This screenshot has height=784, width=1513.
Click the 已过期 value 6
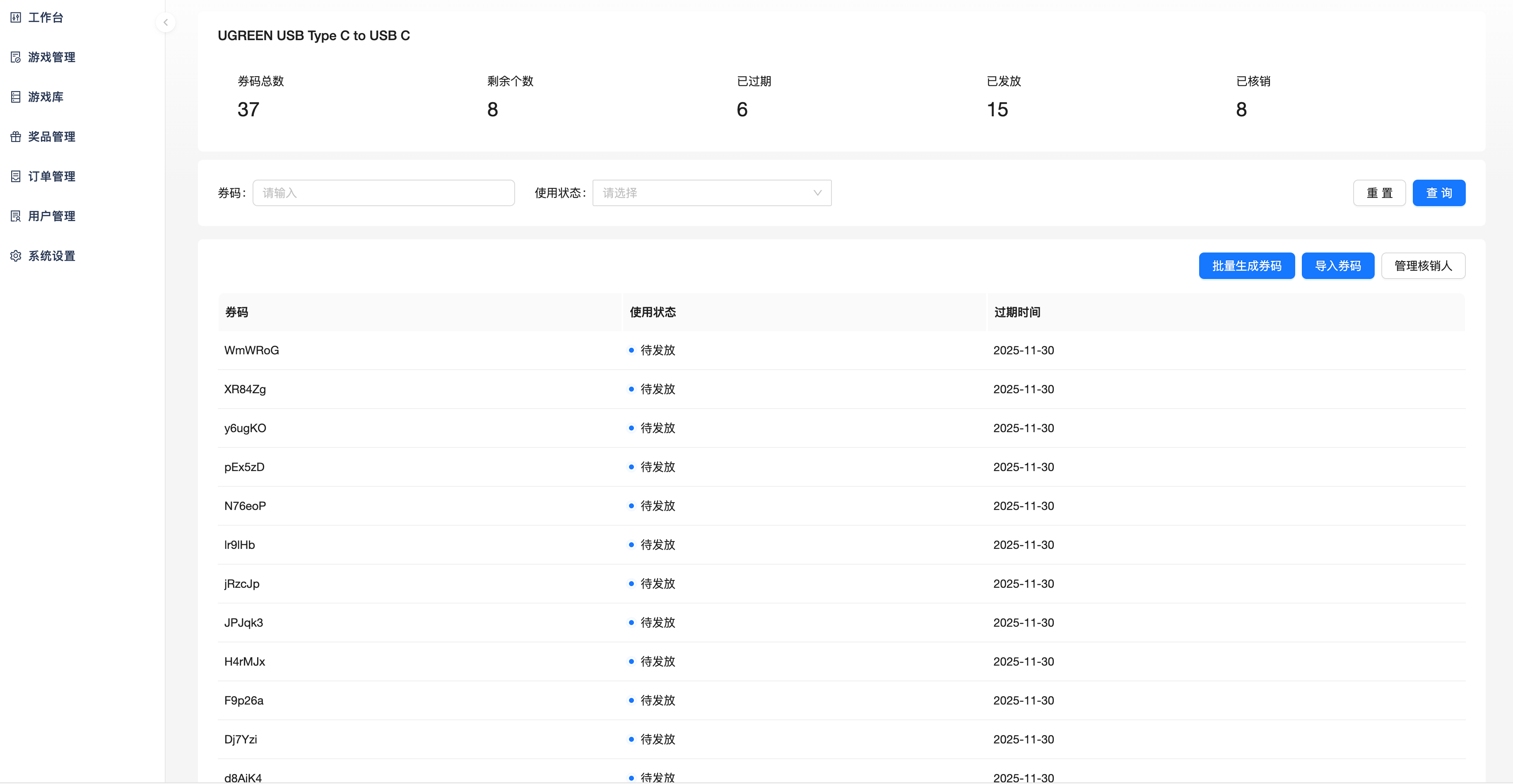point(742,110)
